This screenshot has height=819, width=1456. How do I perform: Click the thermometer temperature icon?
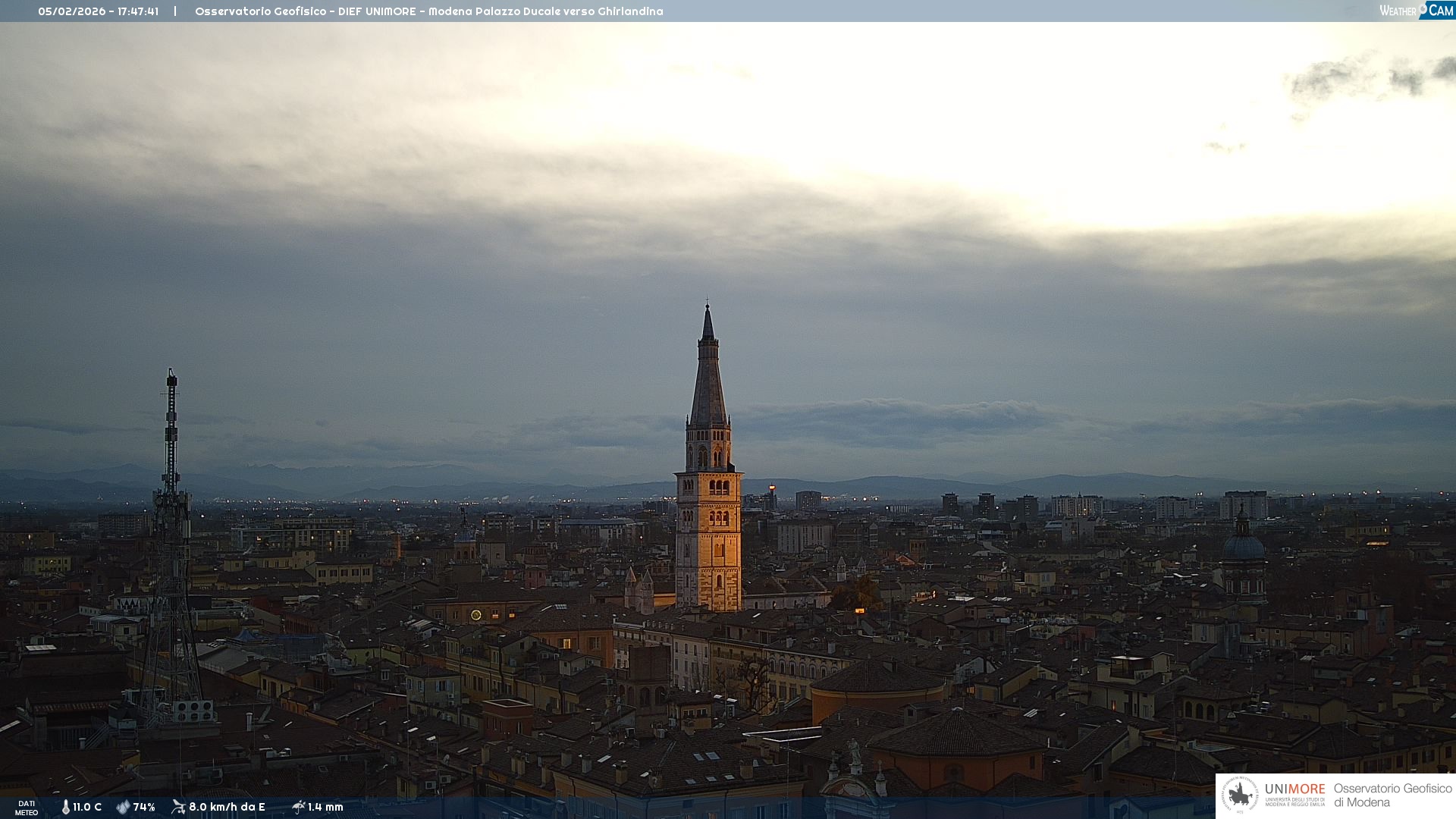[x=66, y=807]
